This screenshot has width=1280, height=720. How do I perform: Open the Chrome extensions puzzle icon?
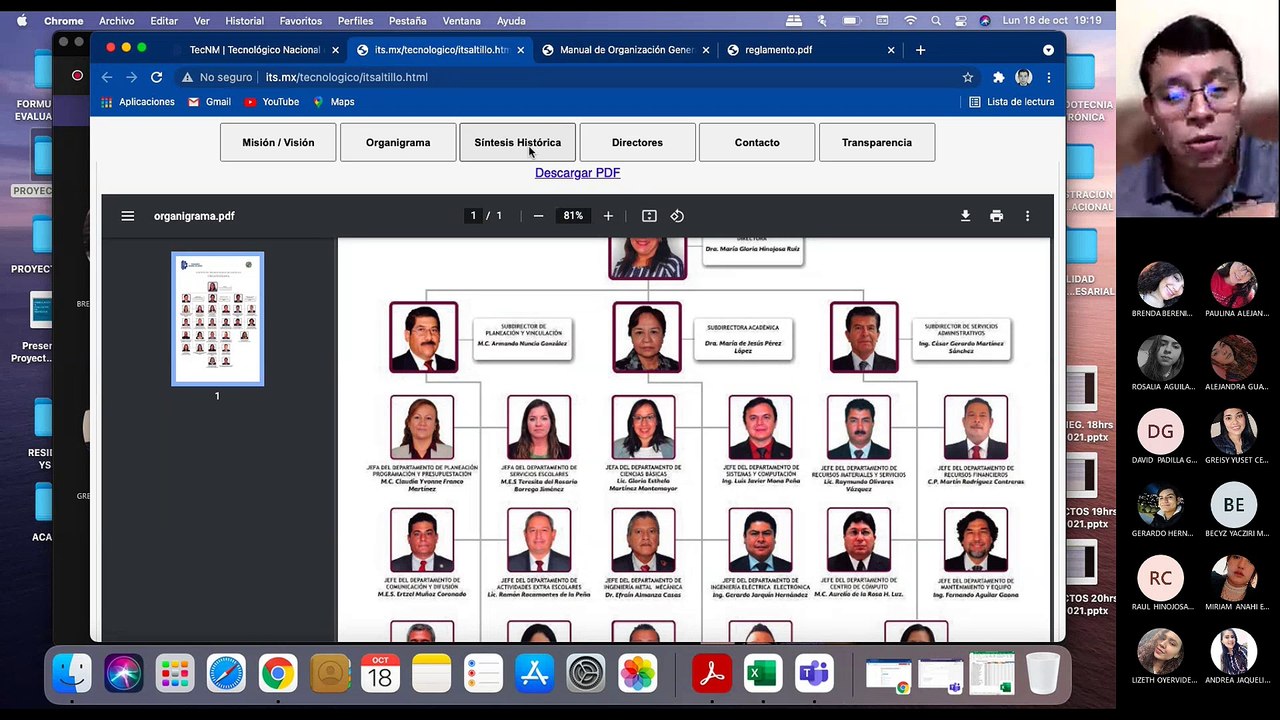(x=998, y=77)
